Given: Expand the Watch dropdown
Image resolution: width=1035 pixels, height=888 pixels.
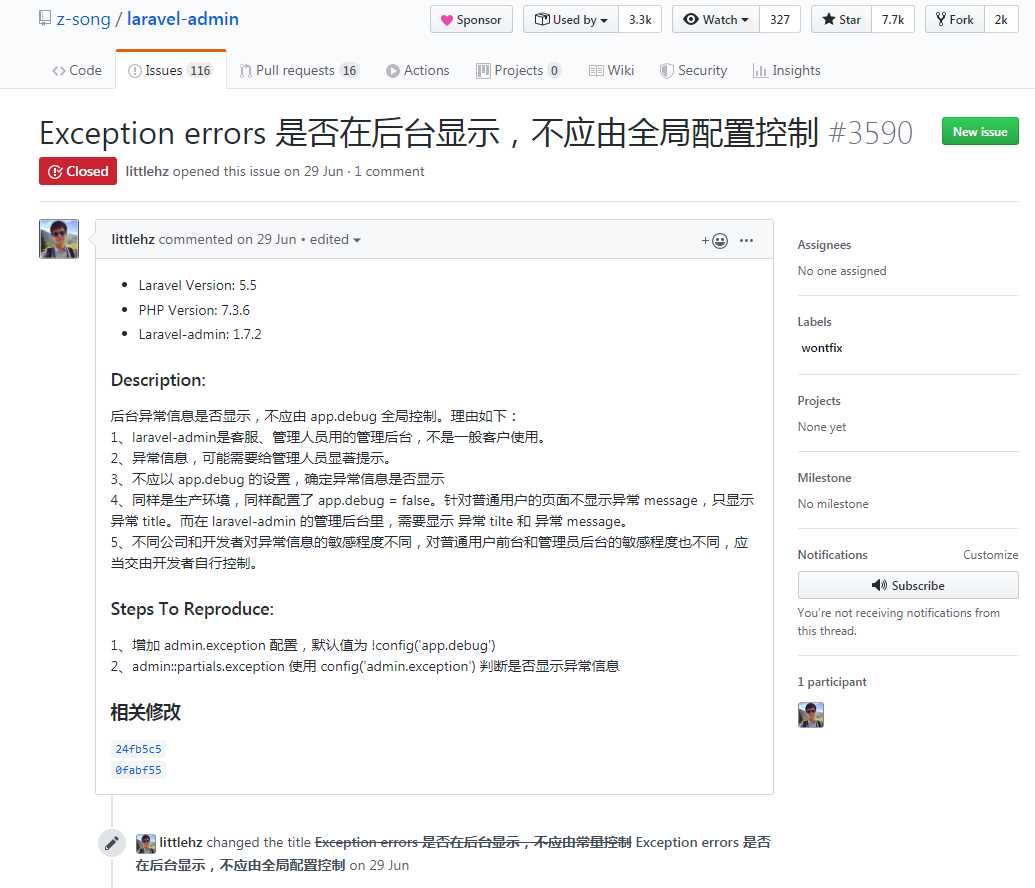Looking at the screenshot, I should (716, 20).
